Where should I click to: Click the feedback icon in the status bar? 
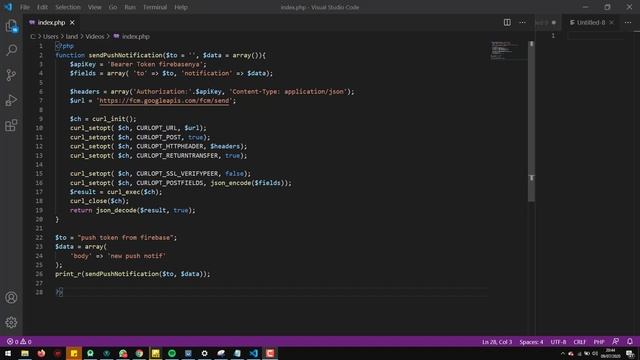[616, 341]
